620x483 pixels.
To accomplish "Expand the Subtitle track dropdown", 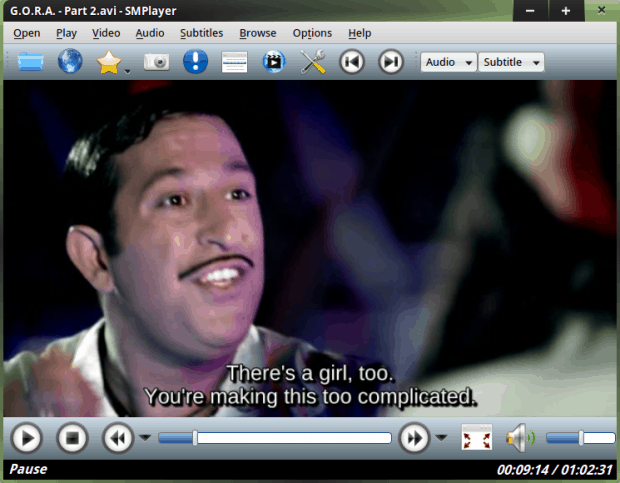I will coord(511,62).
